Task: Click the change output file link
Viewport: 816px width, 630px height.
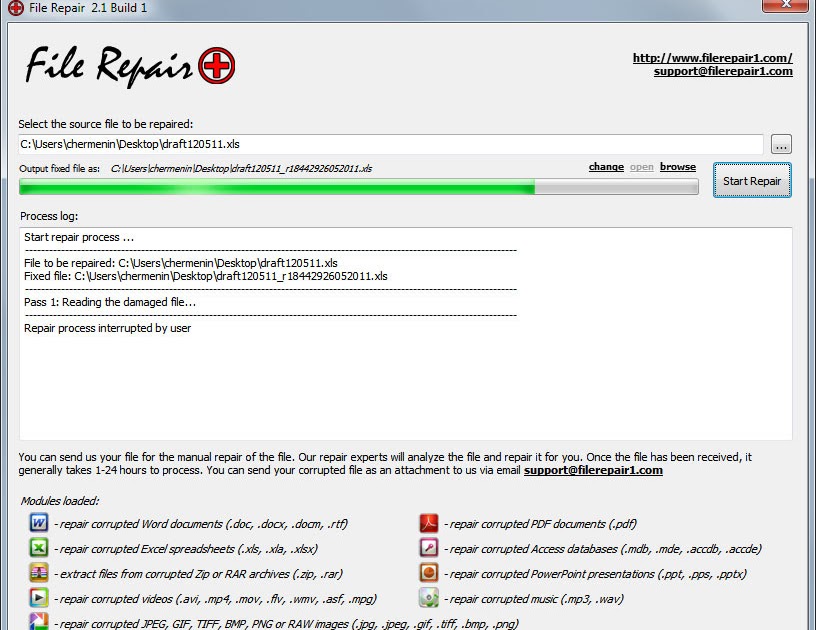Action: [606, 166]
